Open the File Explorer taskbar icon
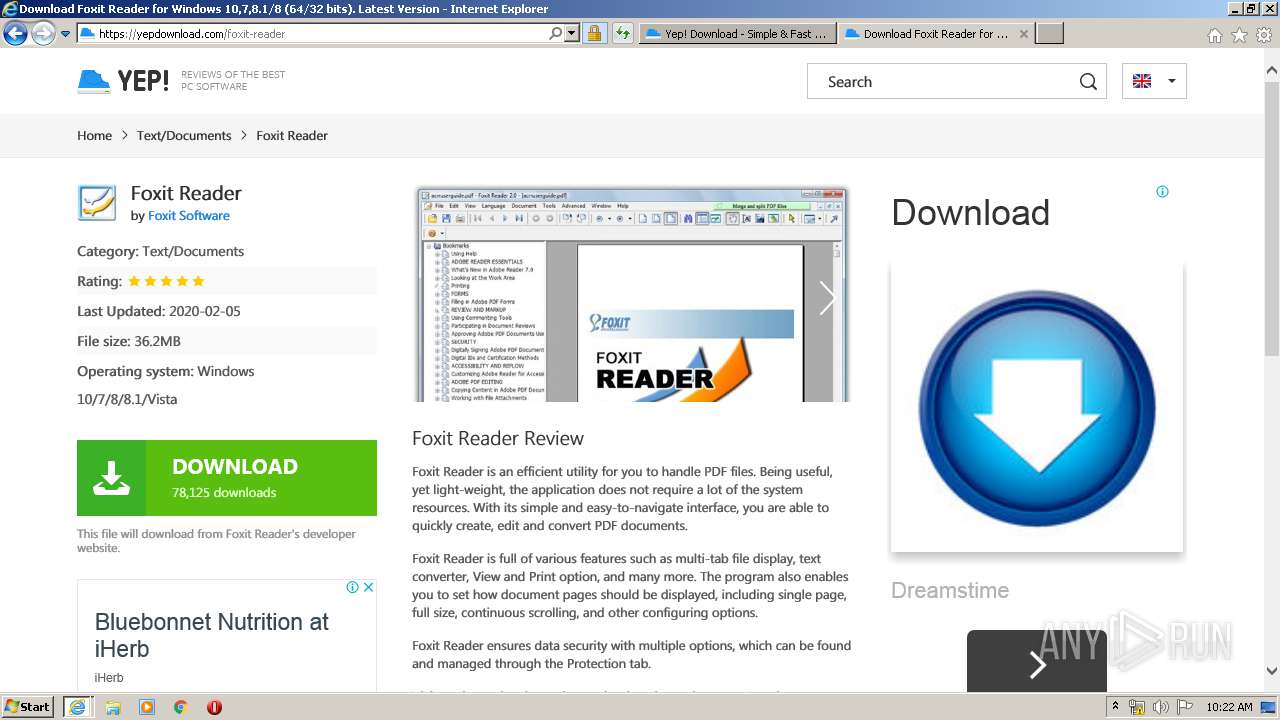 coord(113,707)
